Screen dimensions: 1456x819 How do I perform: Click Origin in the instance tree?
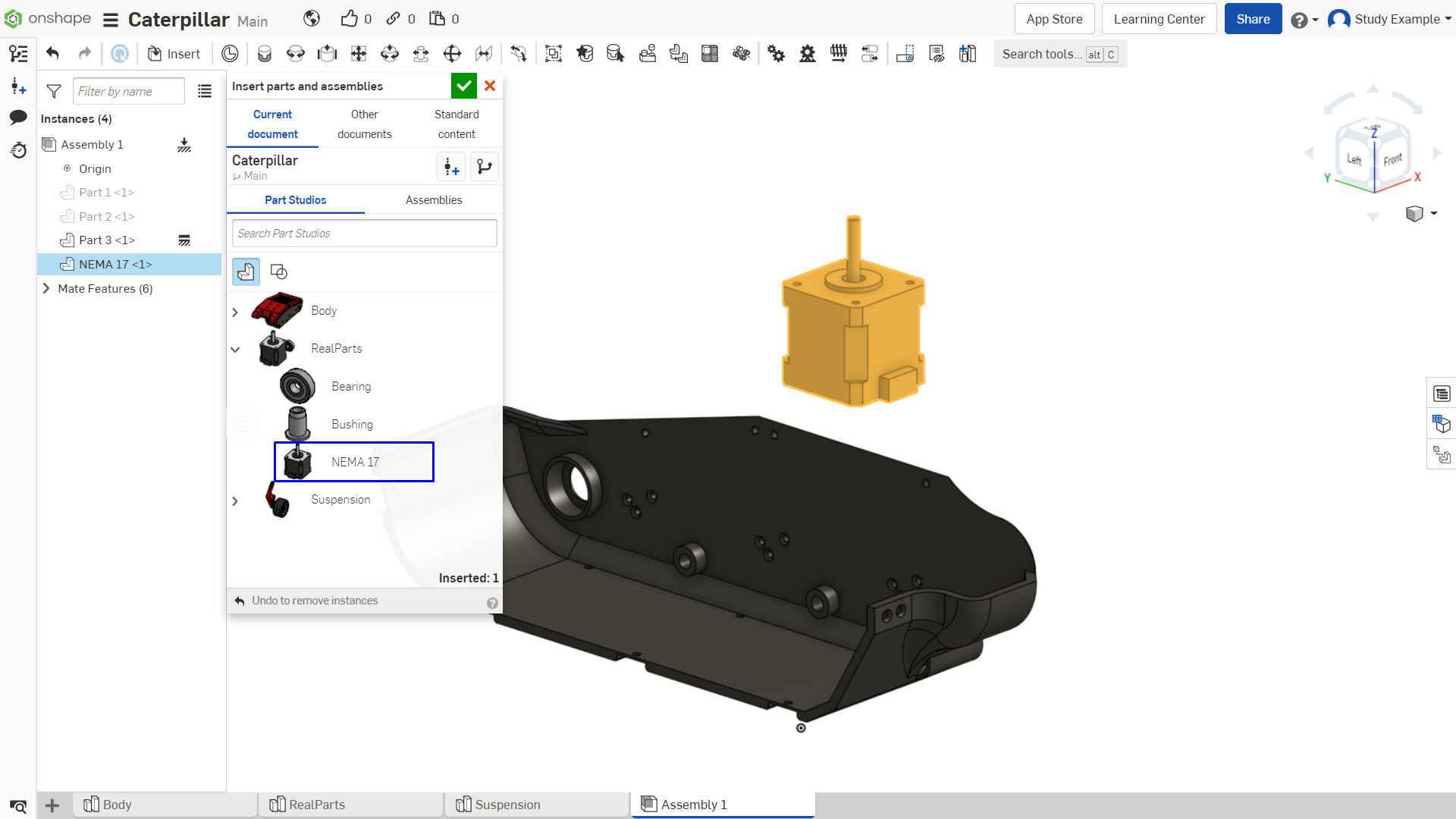(x=95, y=168)
